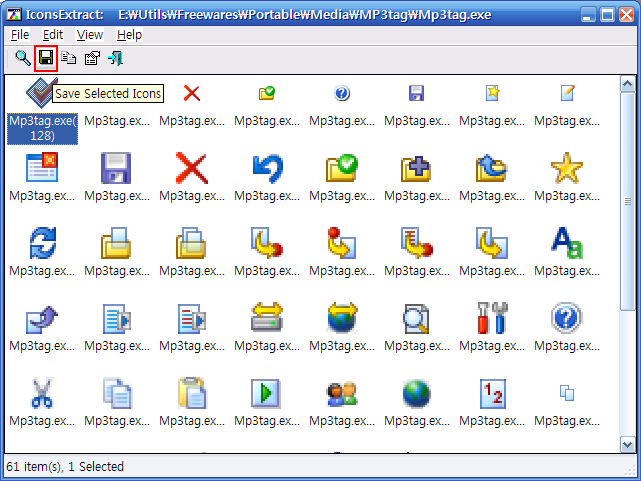Select the purple arrow export window icon

coord(42,318)
